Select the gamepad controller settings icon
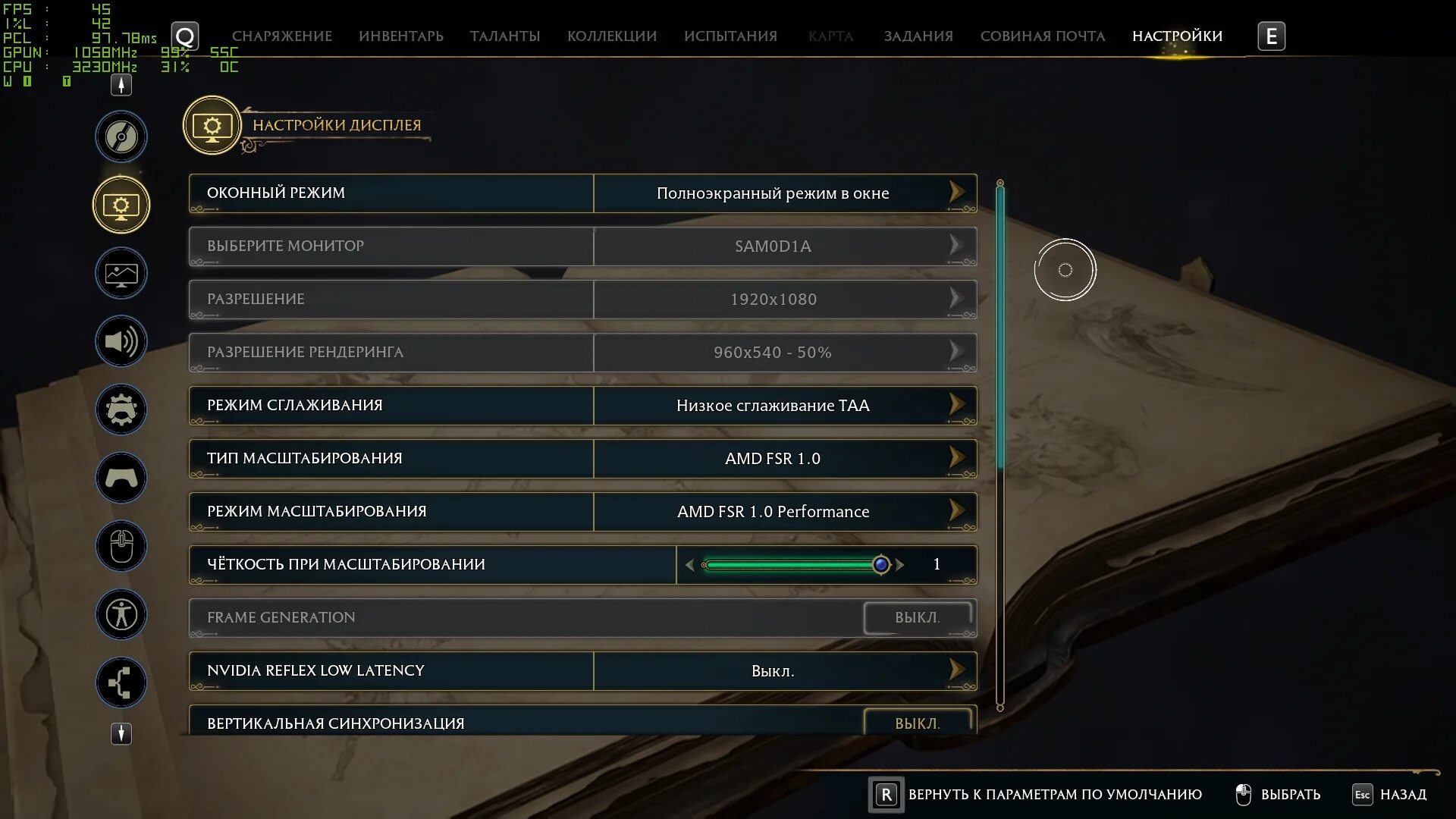The width and height of the screenshot is (1456, 819). [x=121, y=478]
